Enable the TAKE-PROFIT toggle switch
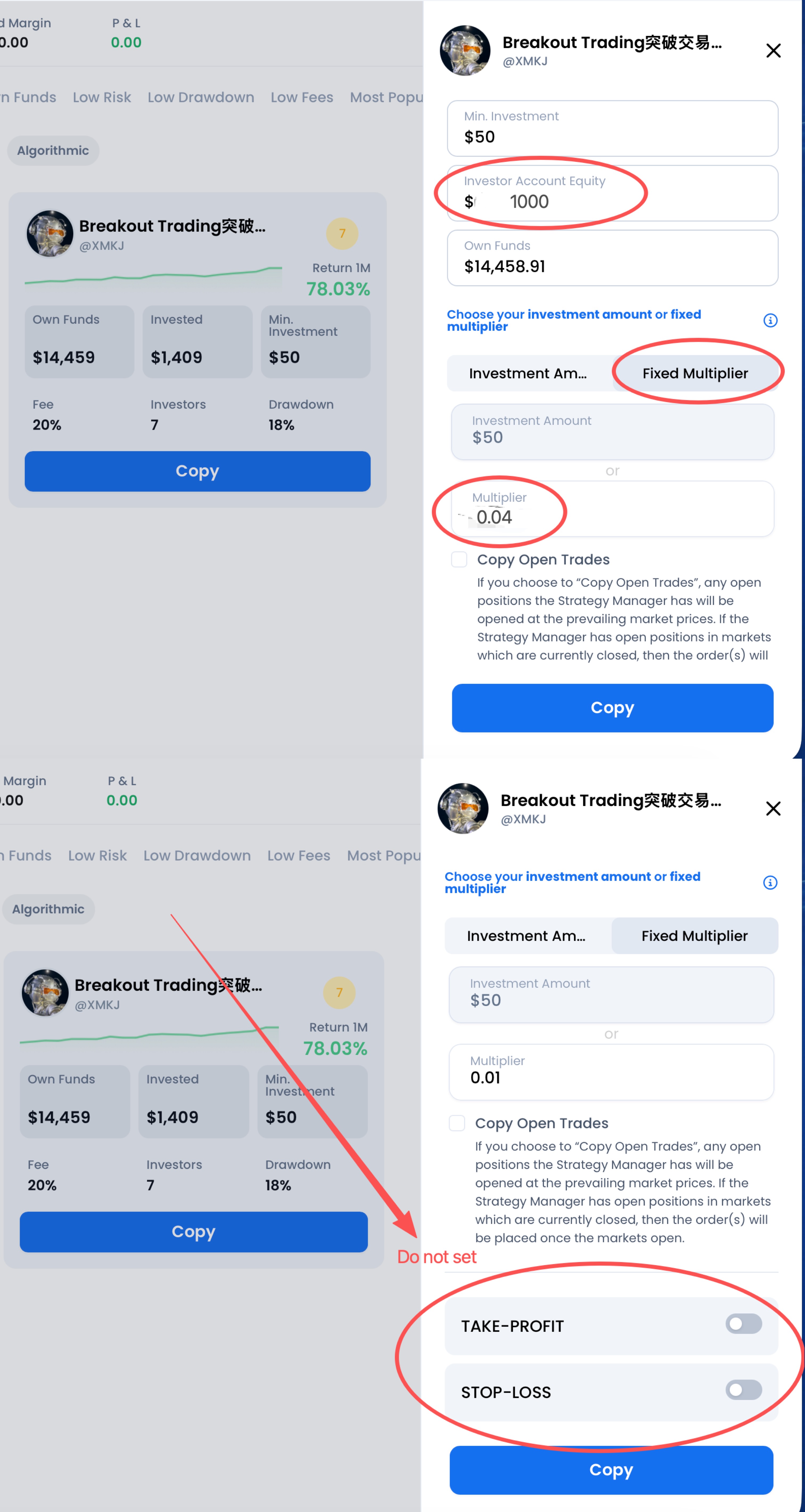 click(743, 1324)
